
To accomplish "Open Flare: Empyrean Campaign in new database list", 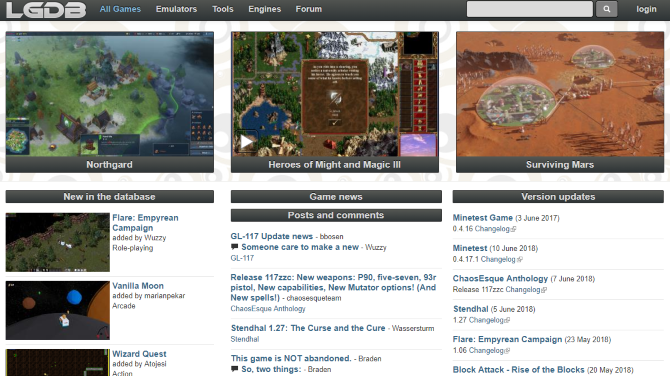I will [145, 223].
